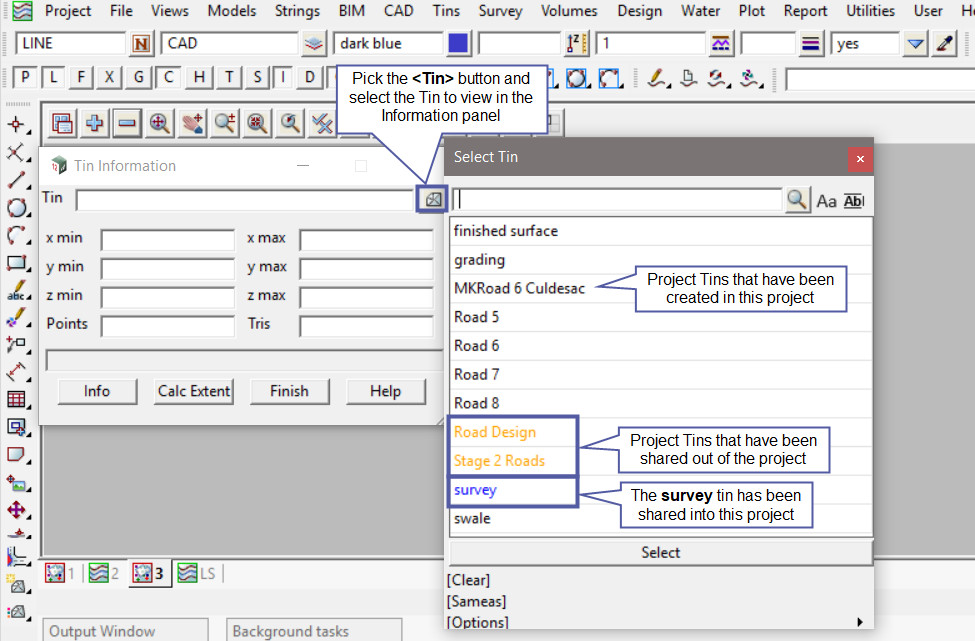Expand the [Options] submenu

(x=860, y=622)
